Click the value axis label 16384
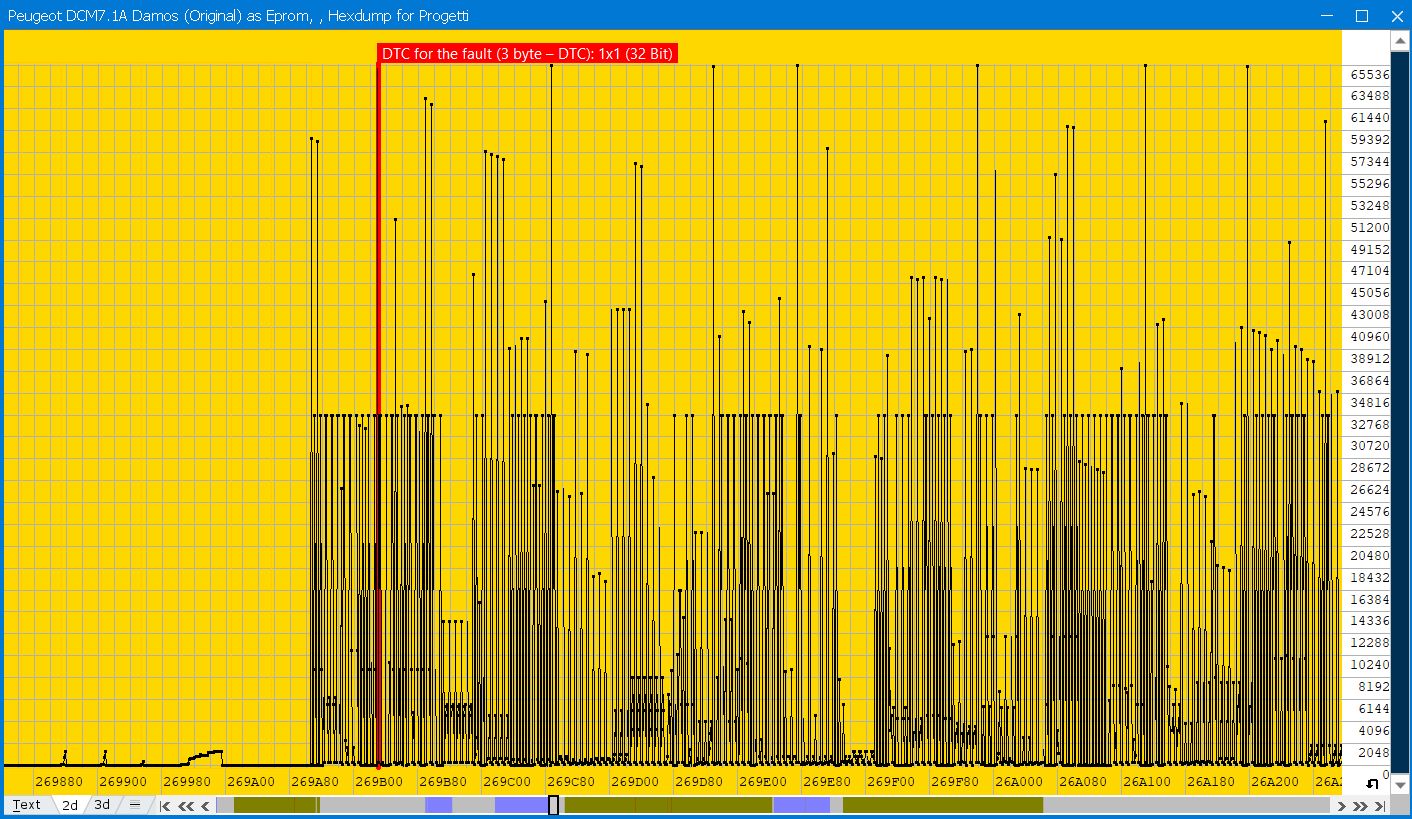Image resolution: width=1412 pixels, height=819 pixels. [x=1369, y=599]
